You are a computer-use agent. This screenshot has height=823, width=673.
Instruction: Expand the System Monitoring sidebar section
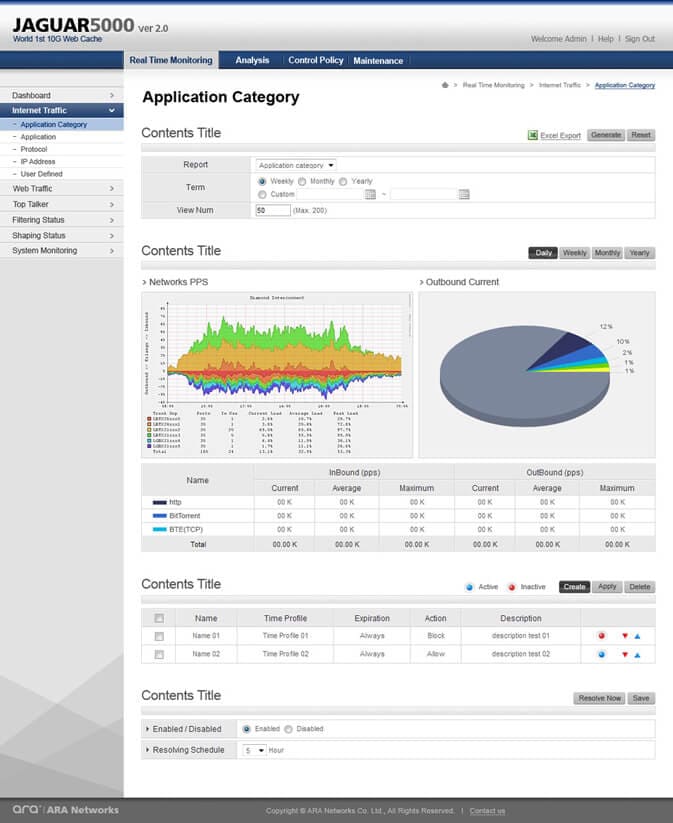point(62,251)
